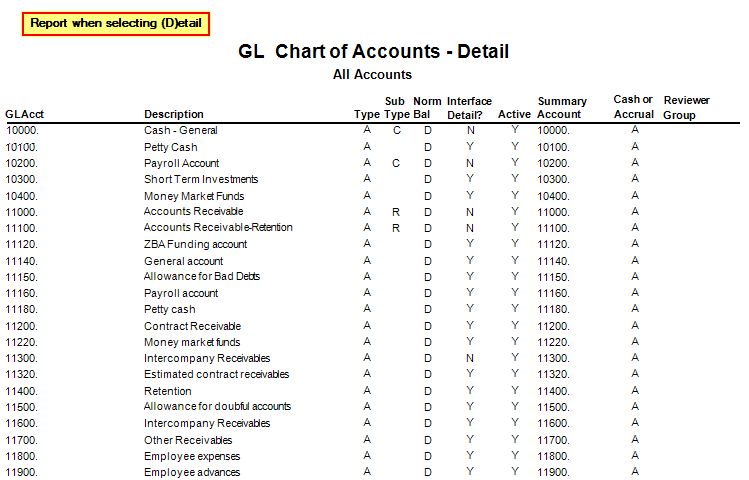Click 10300. in the GLAcct column
The height and width of the screenshot is (480, 749).
point(21,179)
